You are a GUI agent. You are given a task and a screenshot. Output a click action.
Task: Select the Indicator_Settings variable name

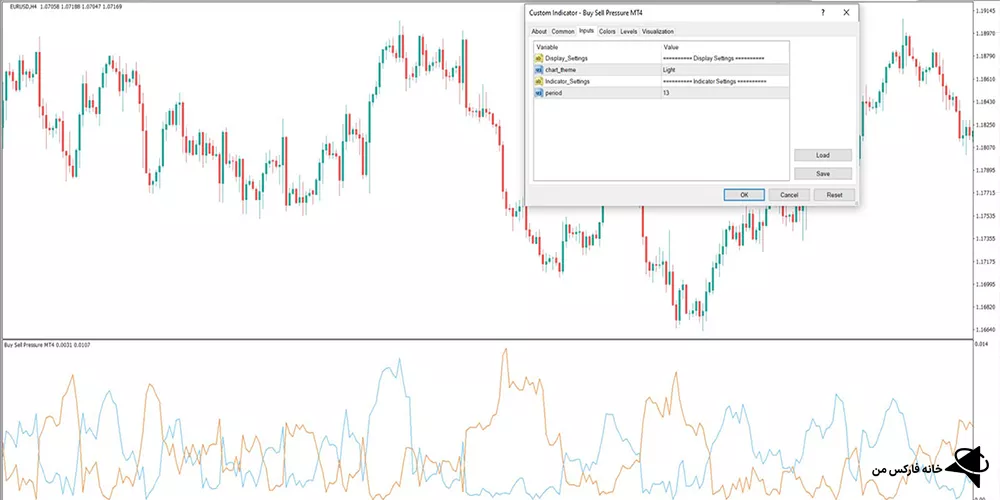coord(568,81)
